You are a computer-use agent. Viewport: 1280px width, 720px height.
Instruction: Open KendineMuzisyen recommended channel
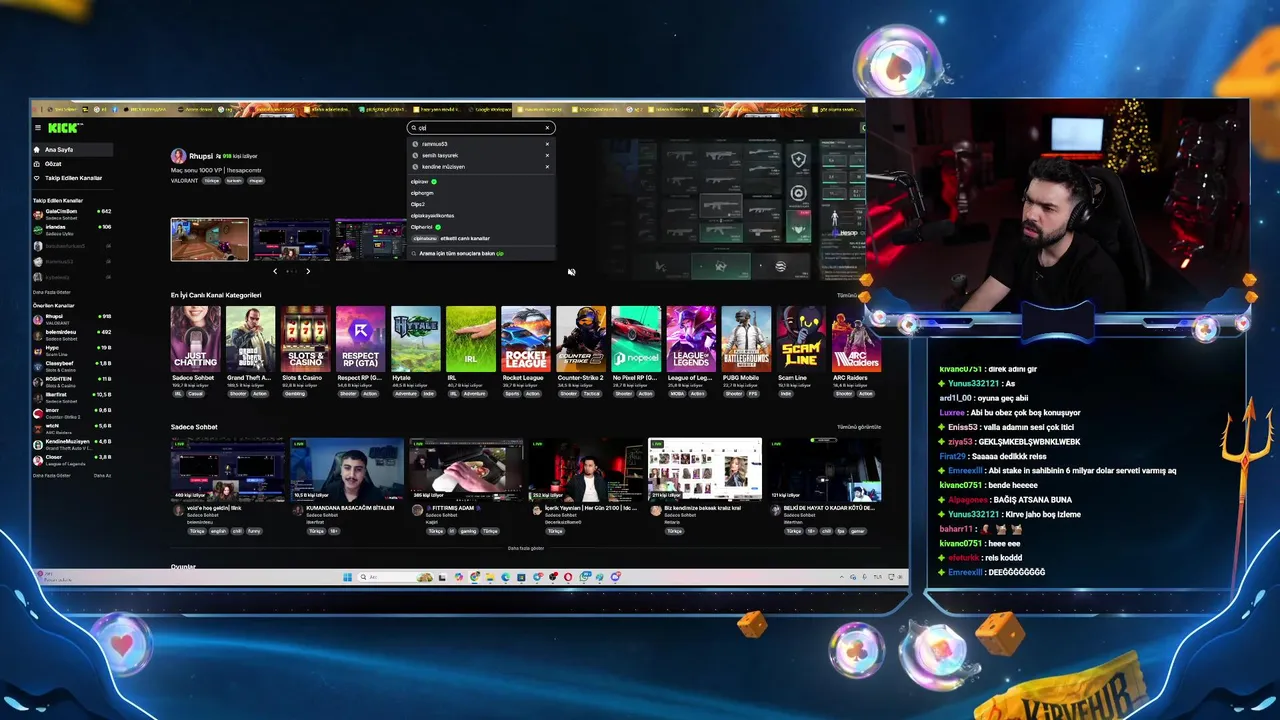(72, 443)
